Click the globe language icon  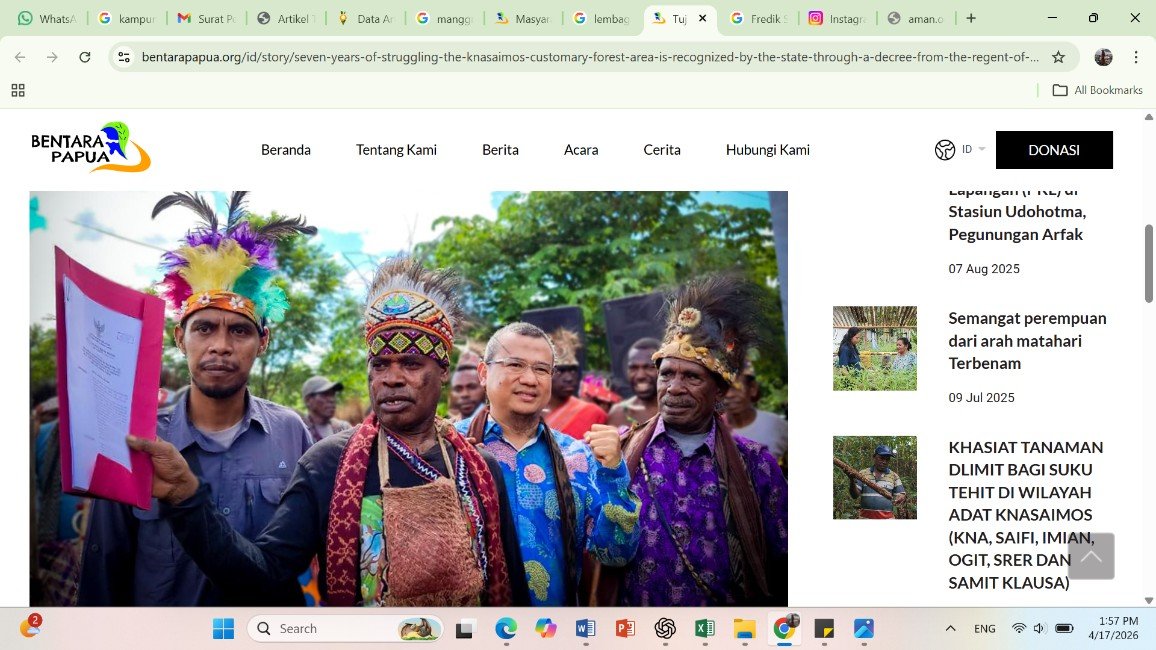click(x=944, y=150)
